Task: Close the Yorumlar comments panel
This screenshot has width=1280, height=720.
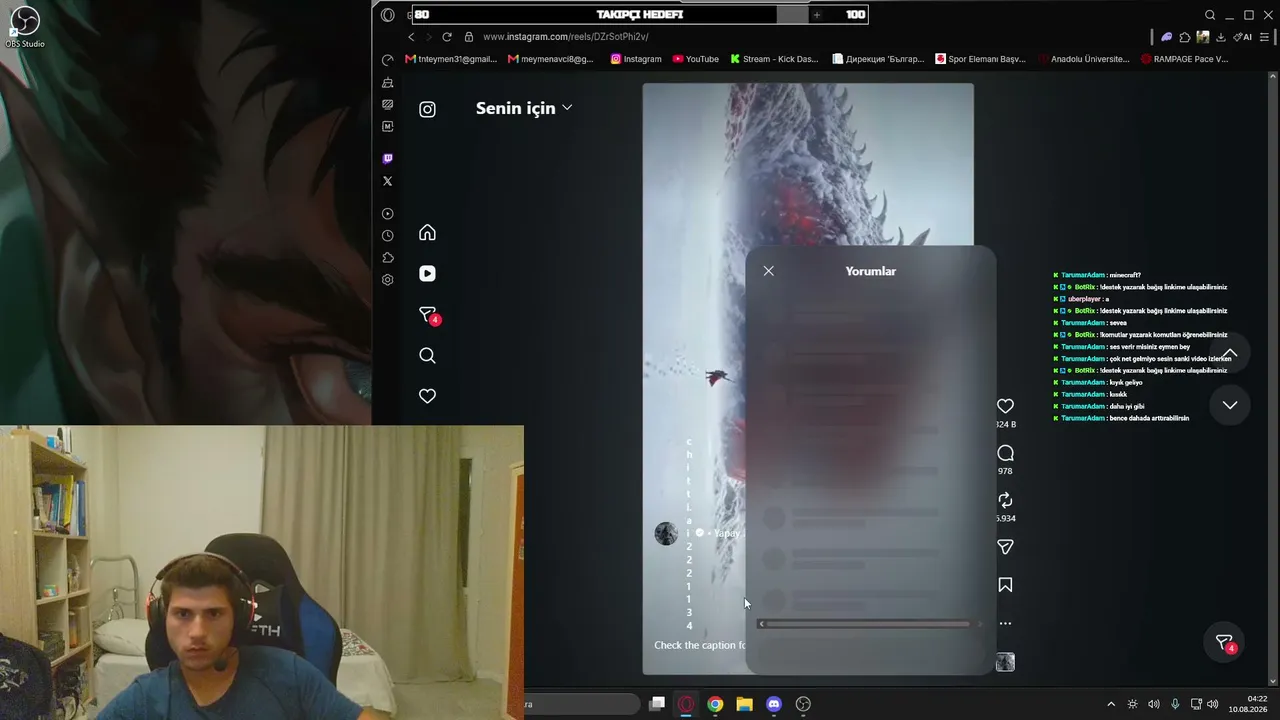Action: (768, 271)
